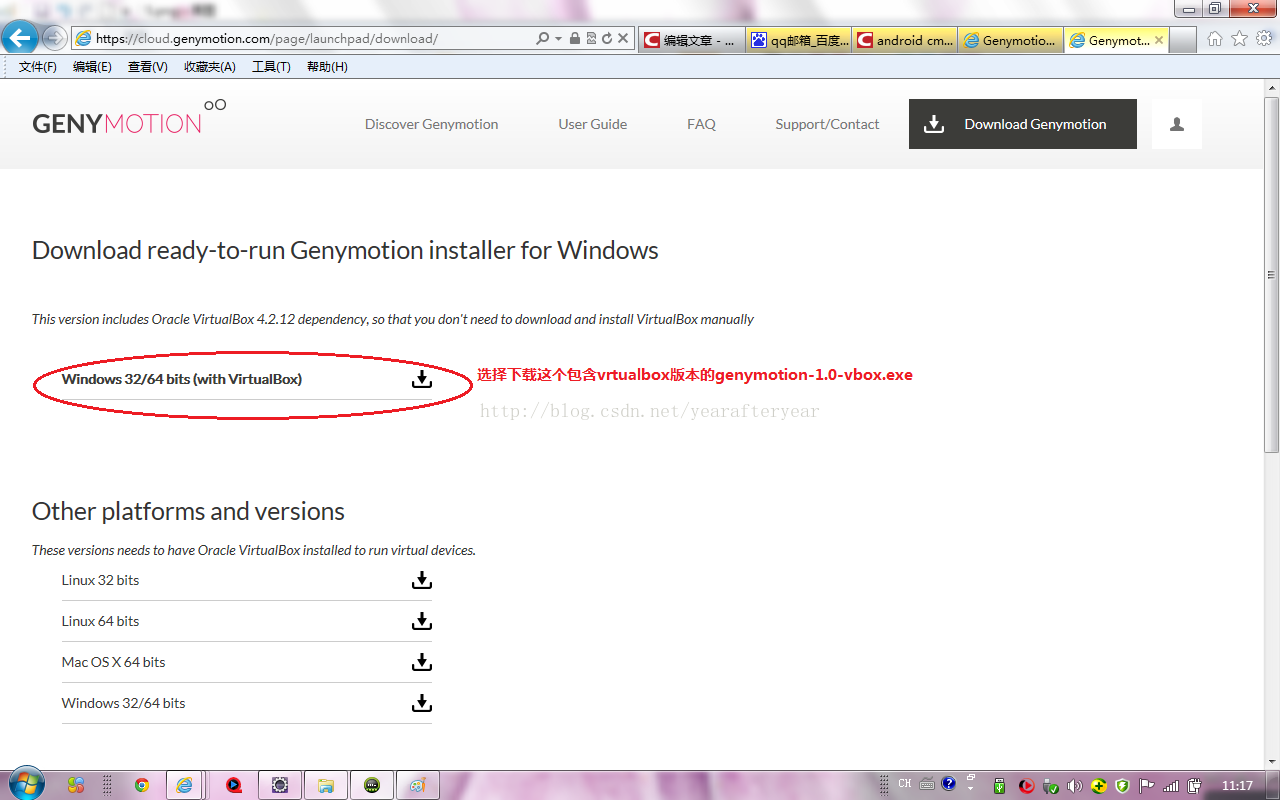Click Linux 32 bits text
The width and height of the screenshot is (1280, 800).
100,580
